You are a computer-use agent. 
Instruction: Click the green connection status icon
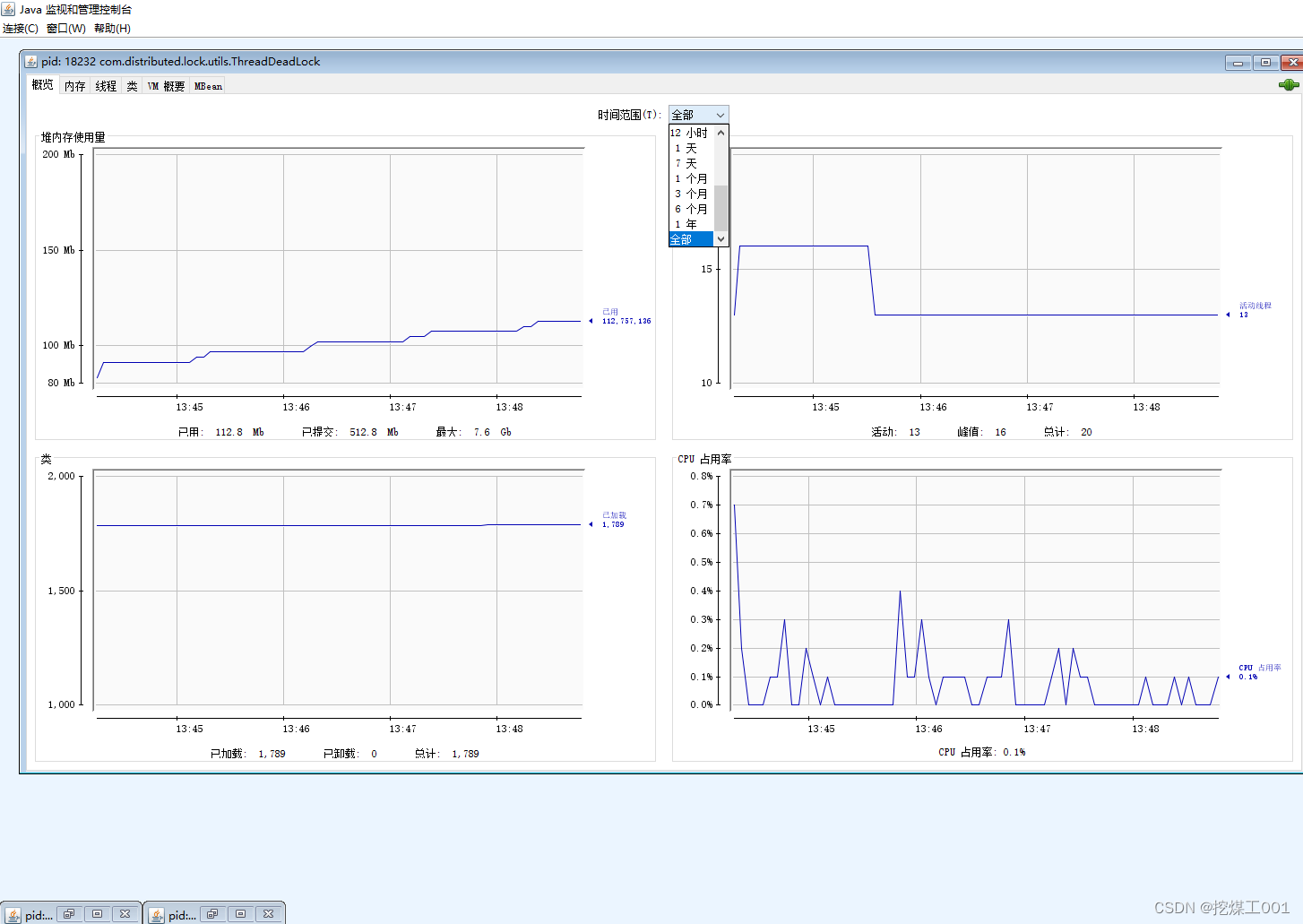[x=1289, y=85]
